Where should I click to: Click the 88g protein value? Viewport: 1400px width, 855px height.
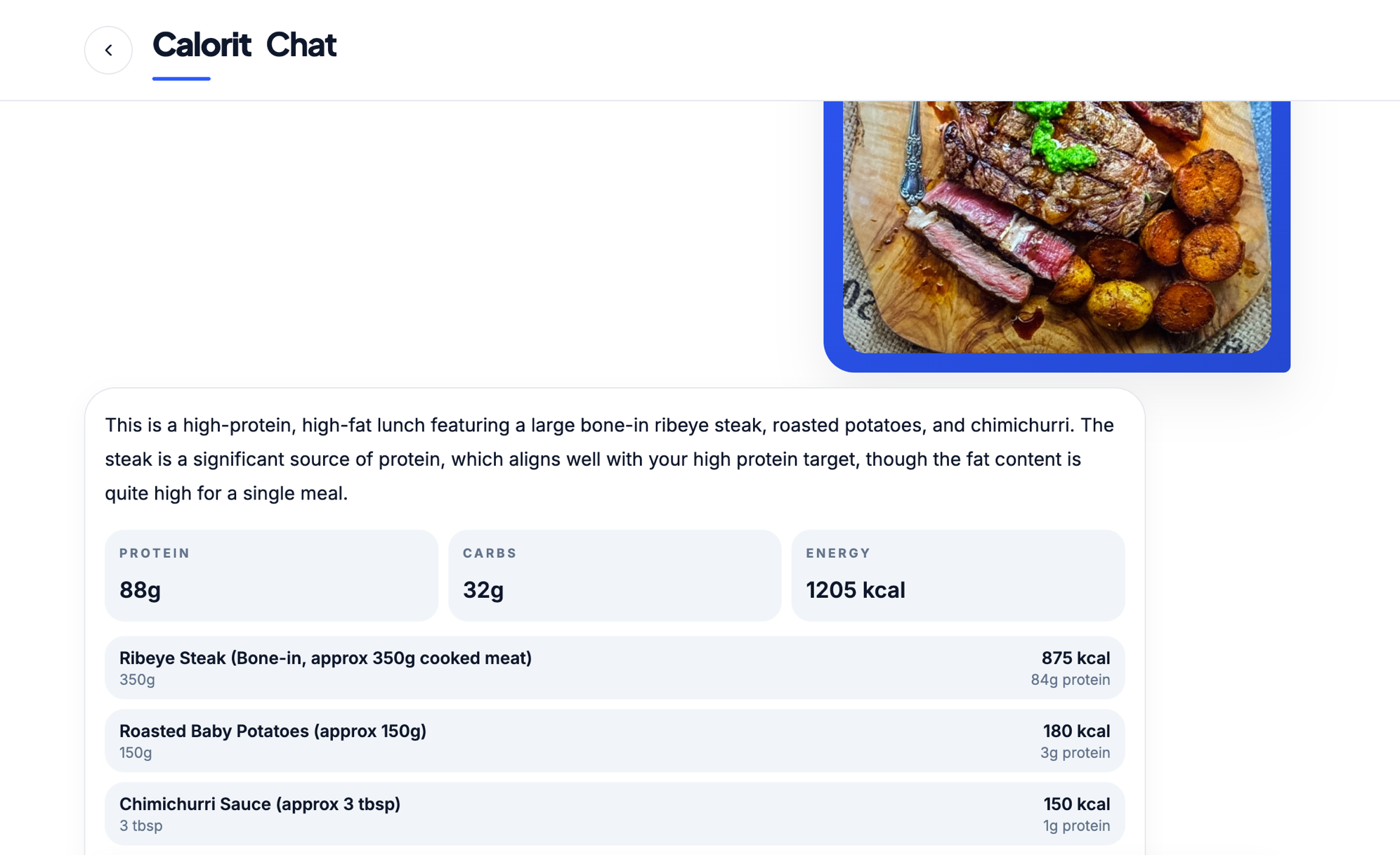tap(140, 590)
